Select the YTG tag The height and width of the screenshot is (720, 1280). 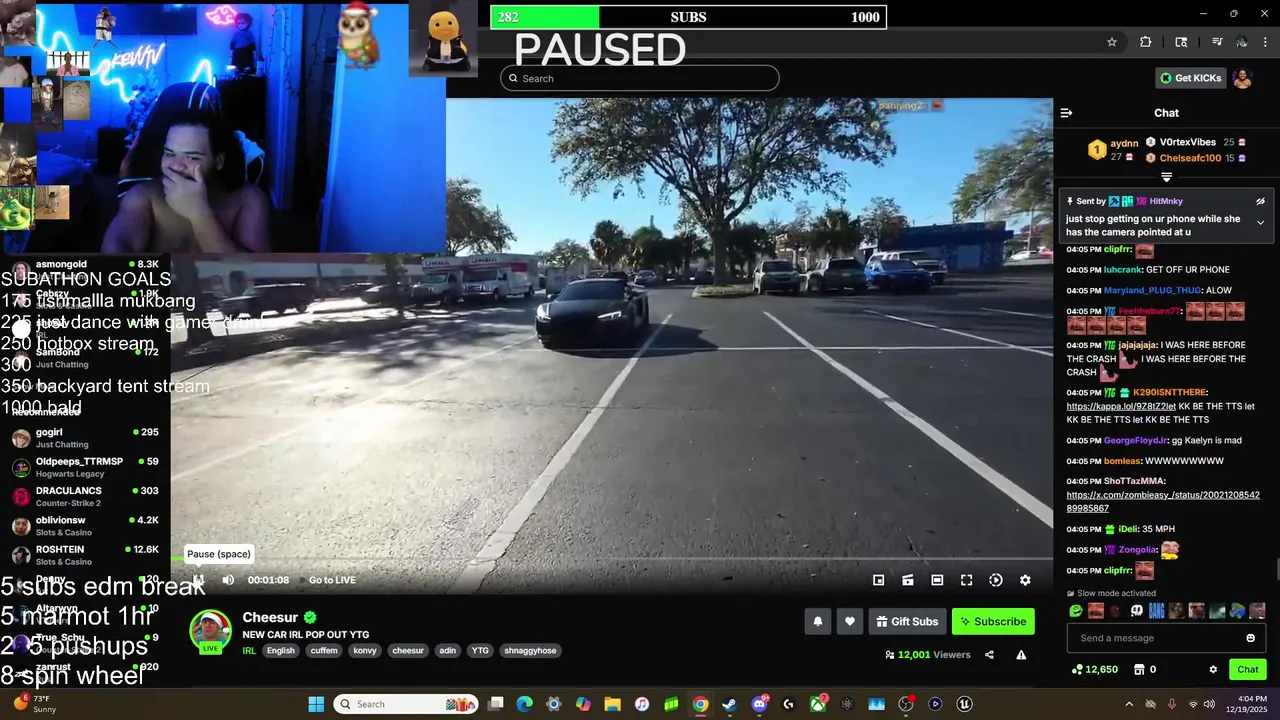[x=481, y=650]
